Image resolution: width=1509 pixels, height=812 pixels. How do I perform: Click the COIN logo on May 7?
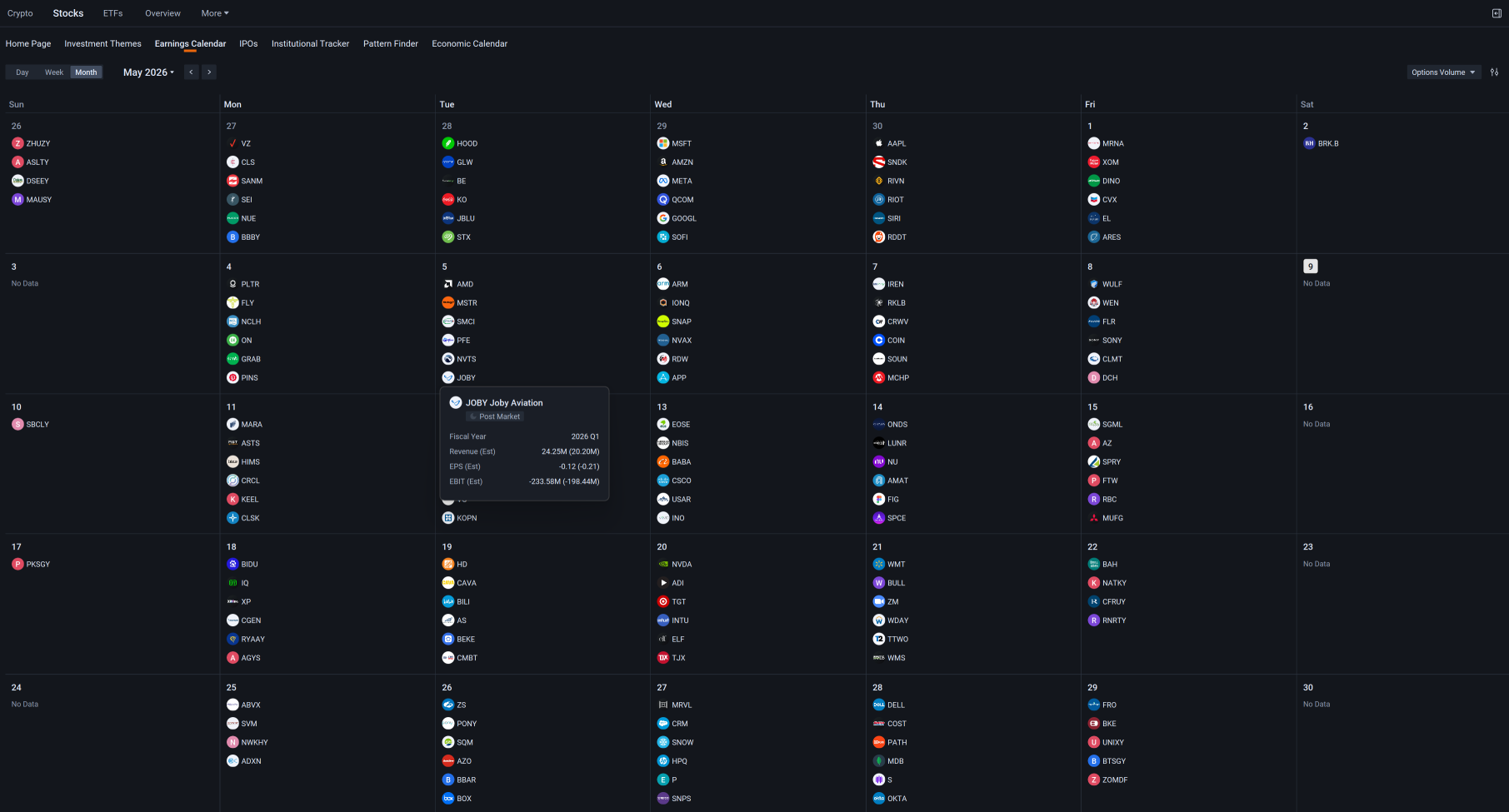tap(878, 340)
